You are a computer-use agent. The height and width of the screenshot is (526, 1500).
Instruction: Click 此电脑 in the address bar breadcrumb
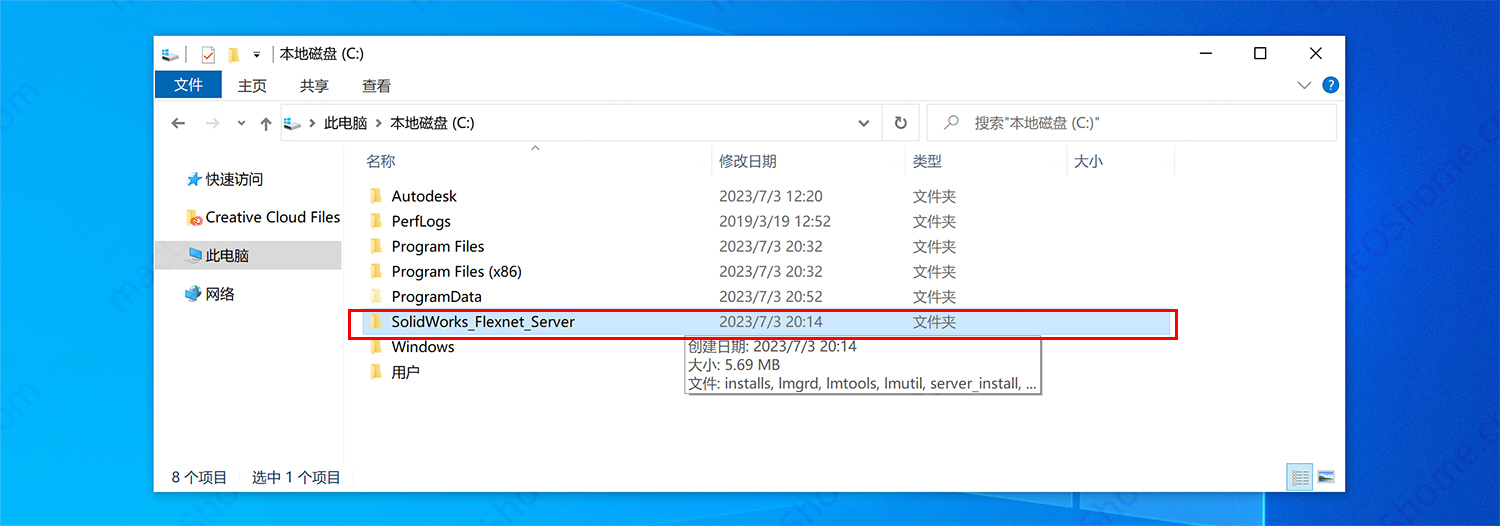[345, 123]
